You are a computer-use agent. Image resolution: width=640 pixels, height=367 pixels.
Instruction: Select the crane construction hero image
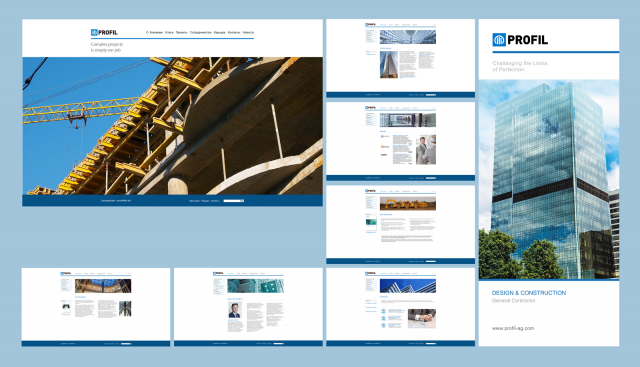click(x=172, y=126)
